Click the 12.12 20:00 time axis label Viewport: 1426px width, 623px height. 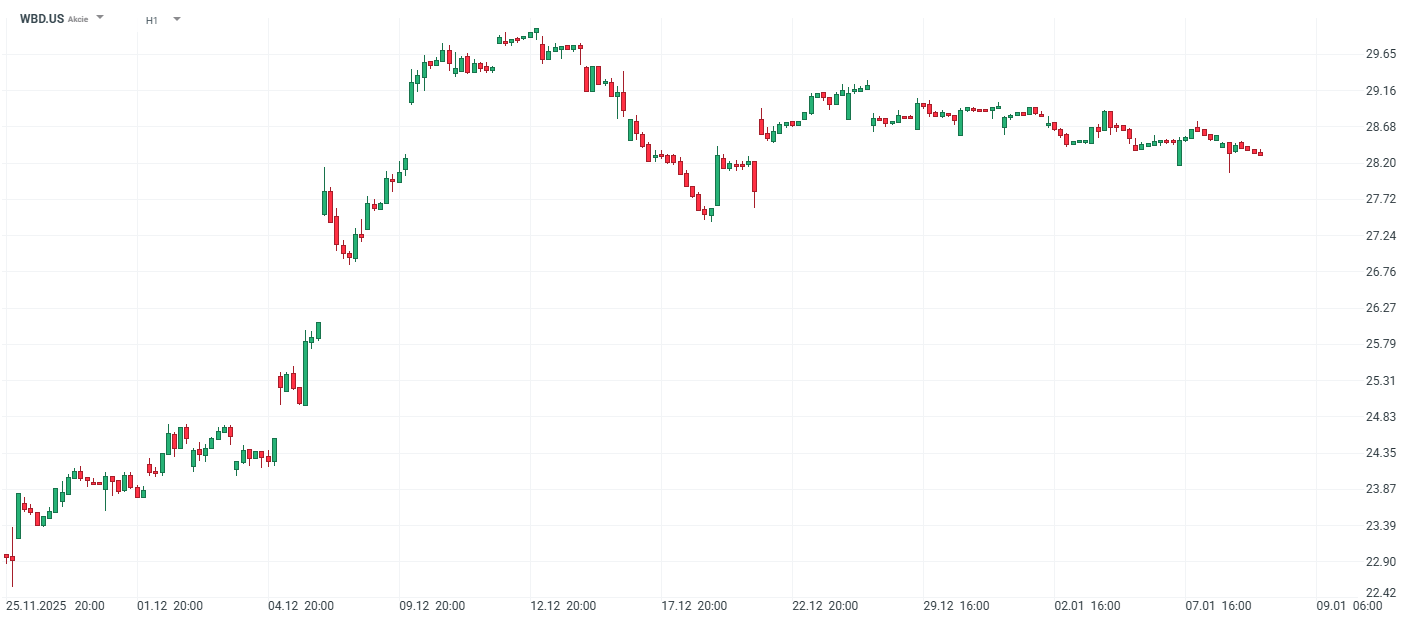pyautogui.click(x=565, y=606)
